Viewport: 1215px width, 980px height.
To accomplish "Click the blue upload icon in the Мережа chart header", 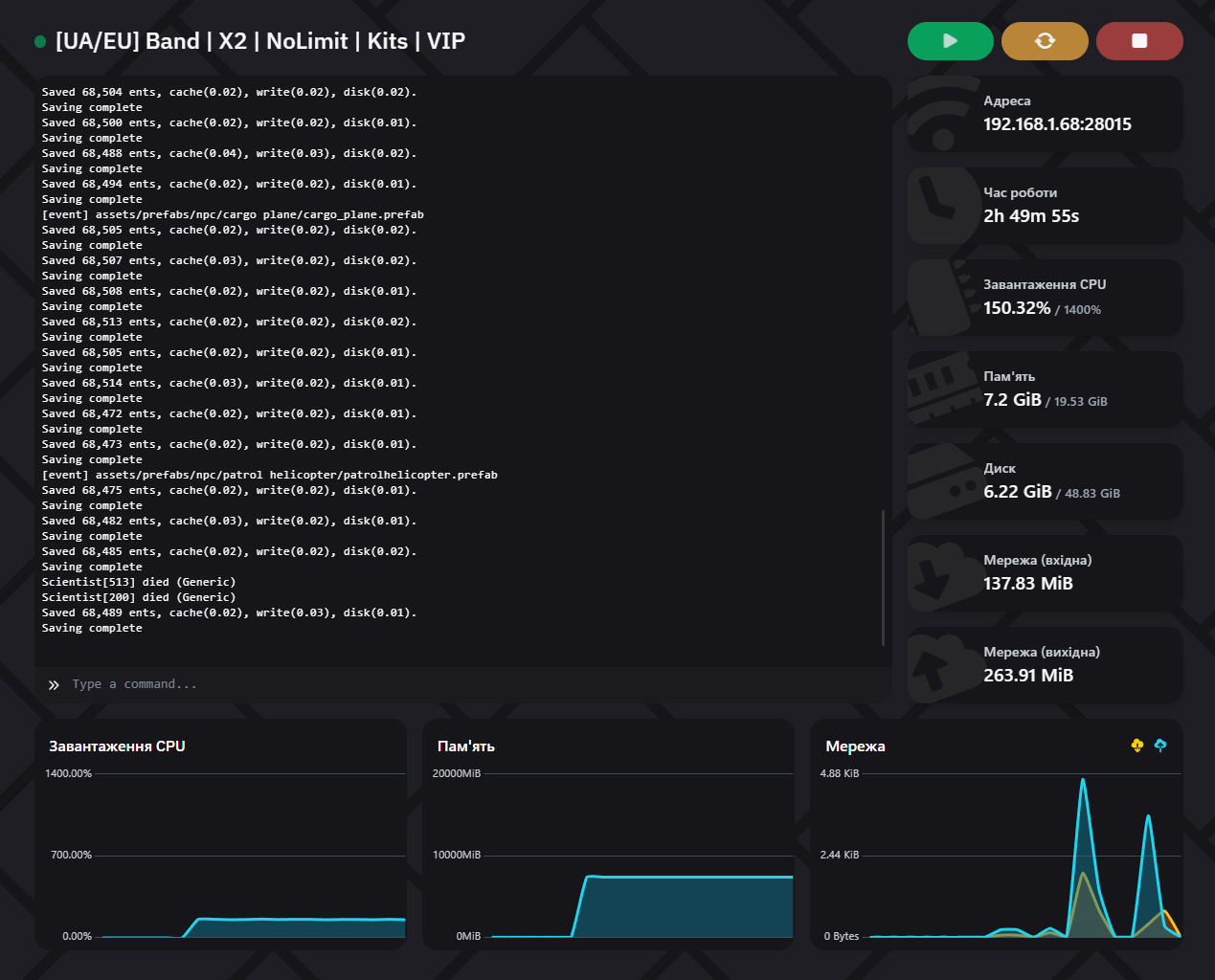I will point(1160,746).
